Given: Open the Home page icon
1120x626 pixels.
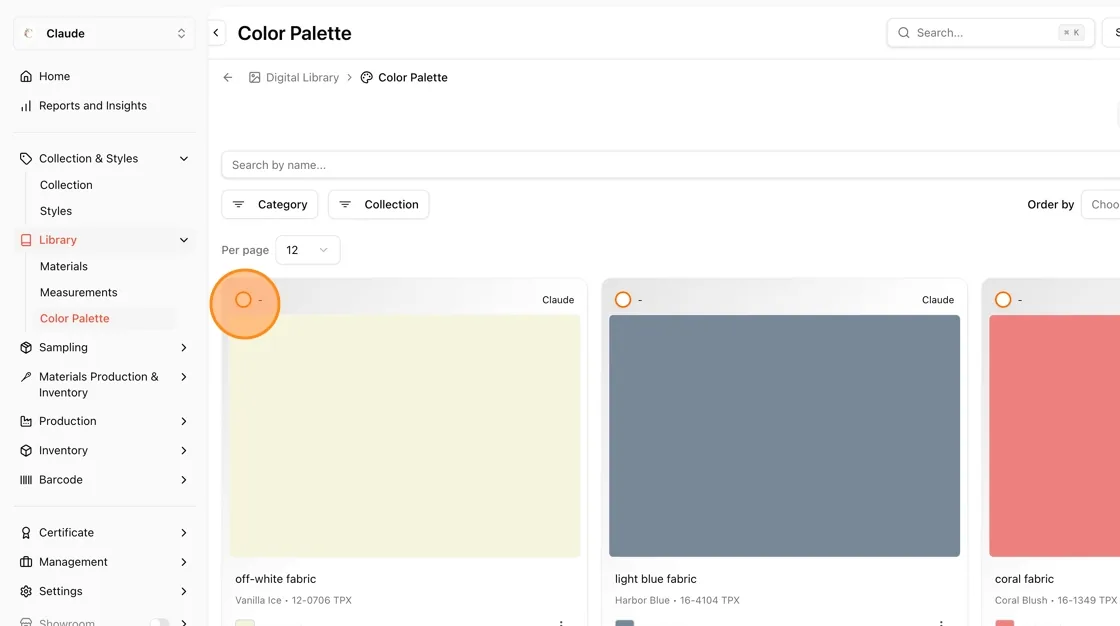Looking at the screenshot, I should [x=26, y=76].
